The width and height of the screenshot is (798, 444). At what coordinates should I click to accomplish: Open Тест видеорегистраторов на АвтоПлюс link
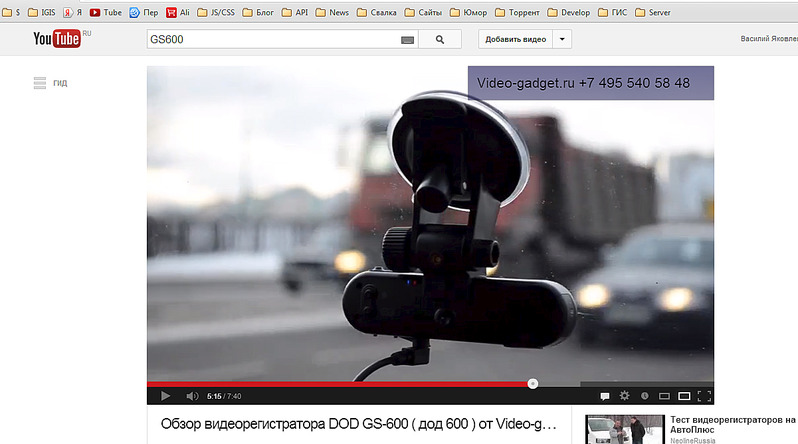732,424
